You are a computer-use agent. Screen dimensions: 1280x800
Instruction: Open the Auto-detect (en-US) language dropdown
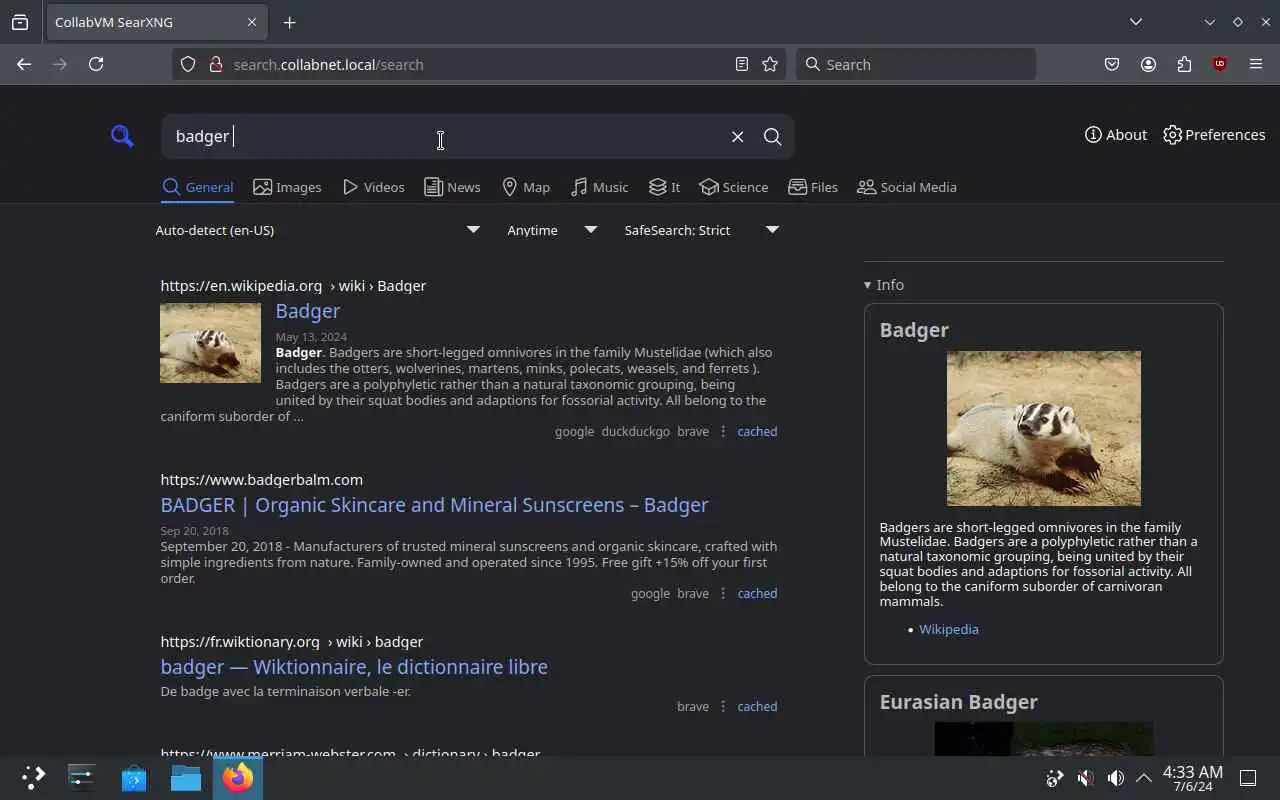tap(318, 230)
